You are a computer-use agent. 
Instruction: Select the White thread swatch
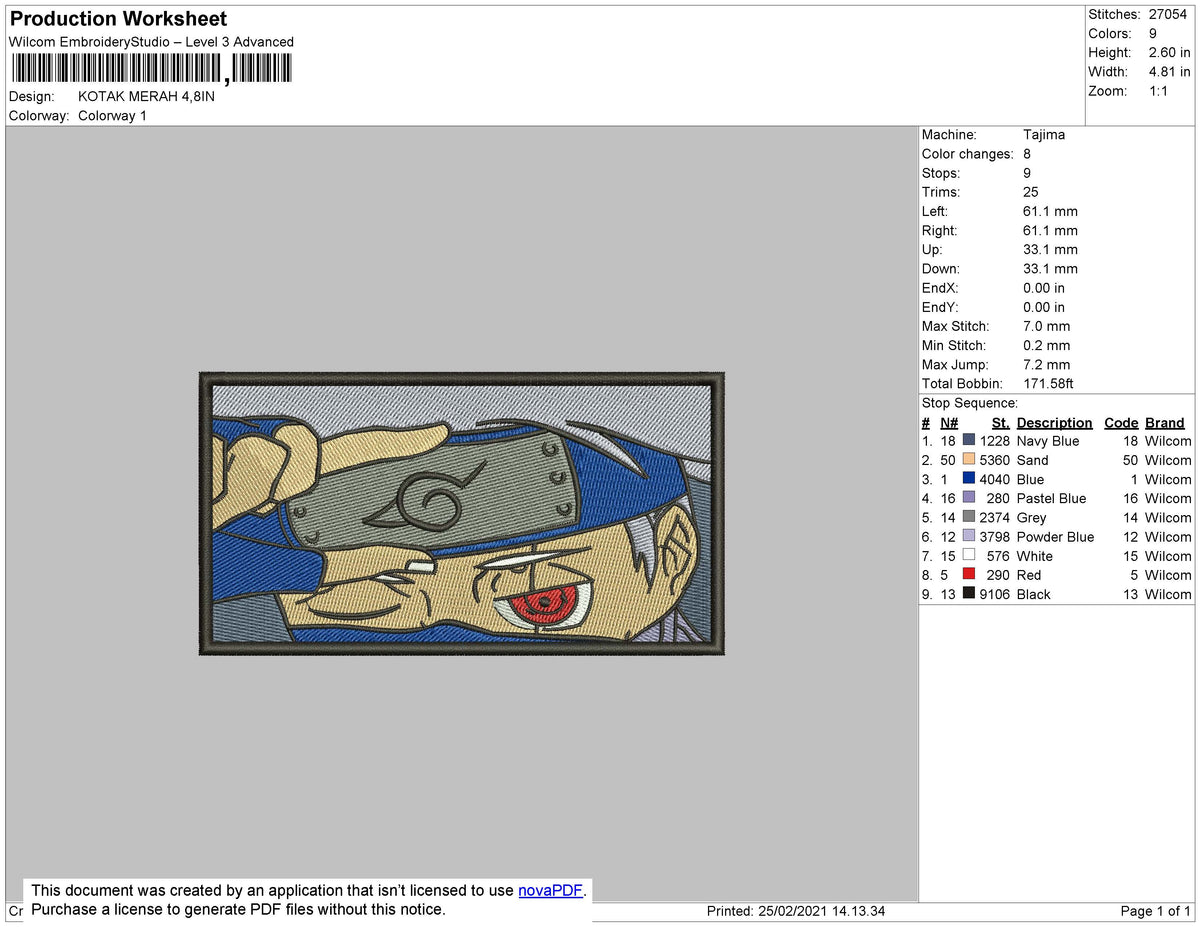pyautogui.click(x=967, y=555)
